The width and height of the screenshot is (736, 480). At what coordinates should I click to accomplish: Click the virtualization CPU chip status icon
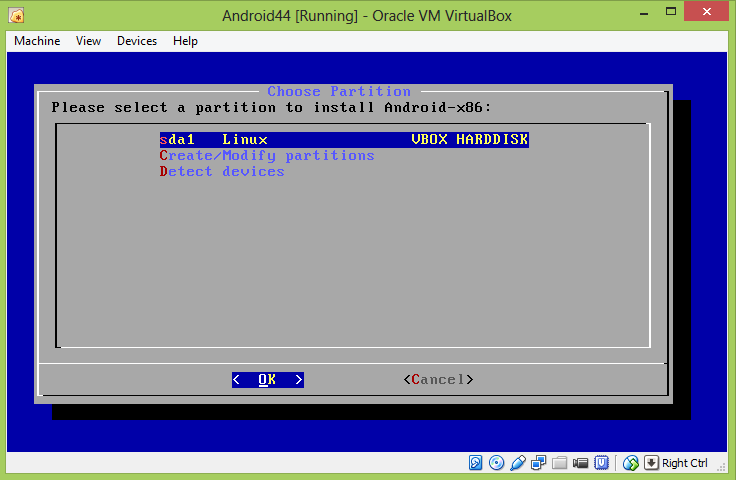pos(601,463)
